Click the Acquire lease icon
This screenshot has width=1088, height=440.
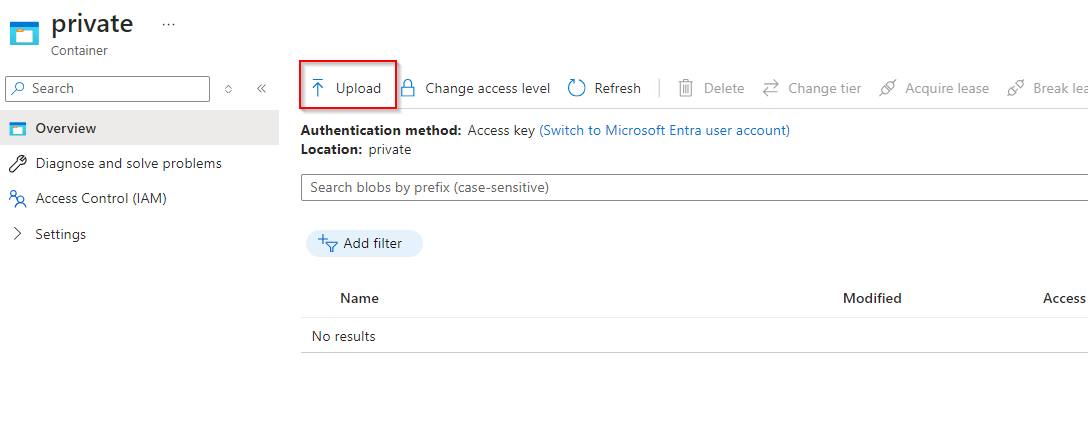(888, 88)
